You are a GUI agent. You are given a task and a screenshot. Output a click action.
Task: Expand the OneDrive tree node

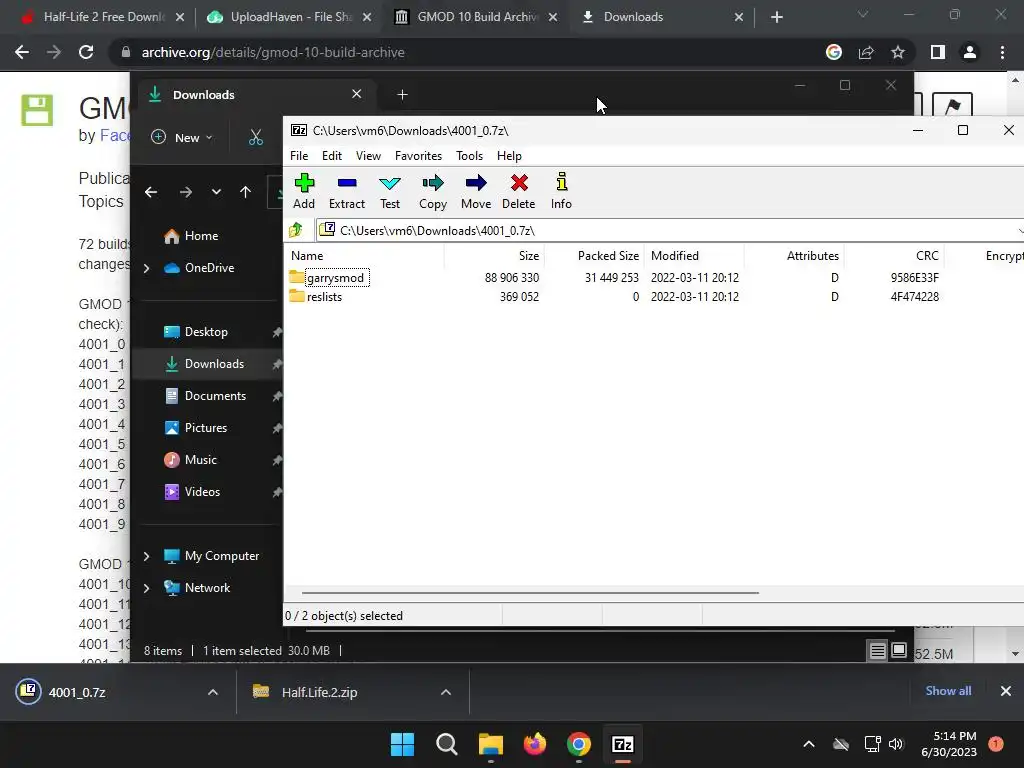[146, 268]
